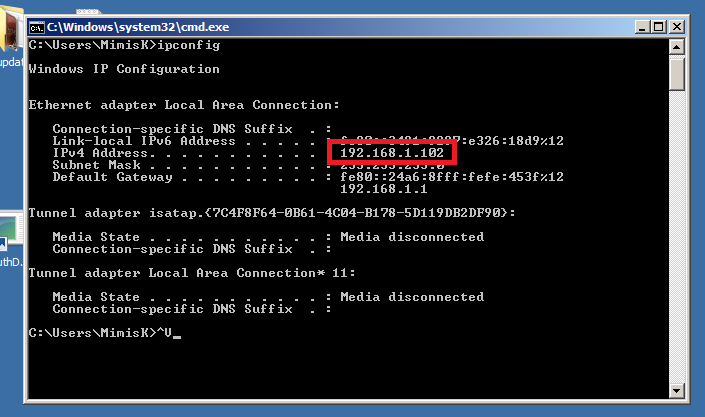Click the scrollbar up arrow
The height and width of the screenshot is (417, 705).
[677, 47]
